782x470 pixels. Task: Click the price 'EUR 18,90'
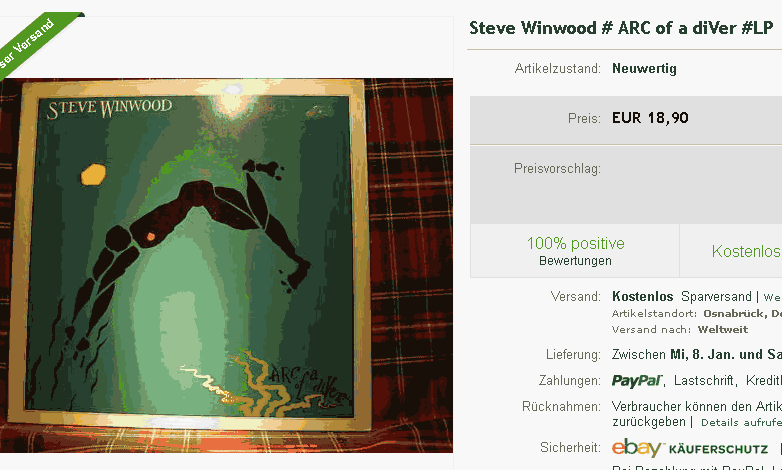click(x=650, y=118)
